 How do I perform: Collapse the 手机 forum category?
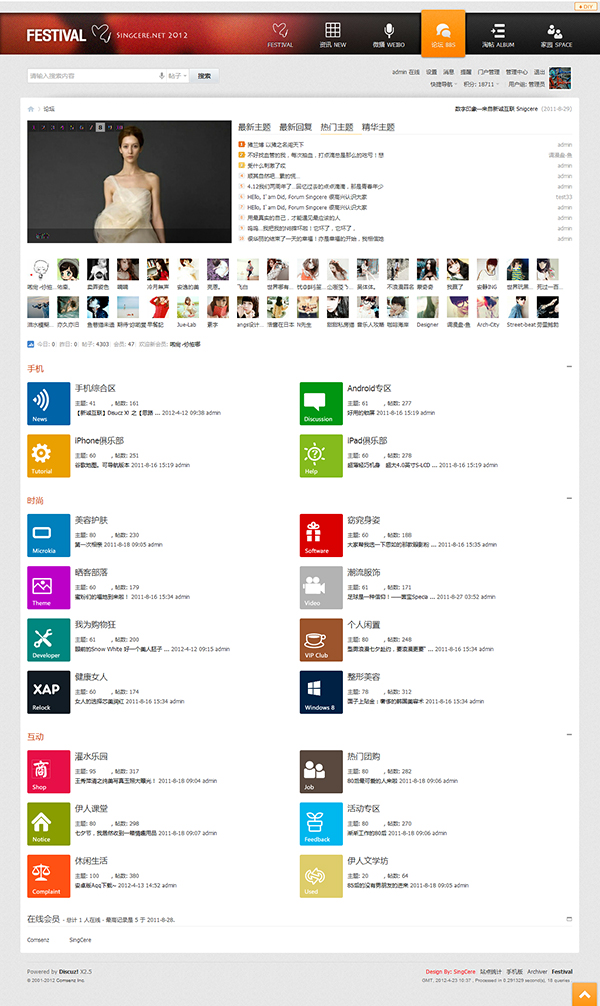coord(569,366)
